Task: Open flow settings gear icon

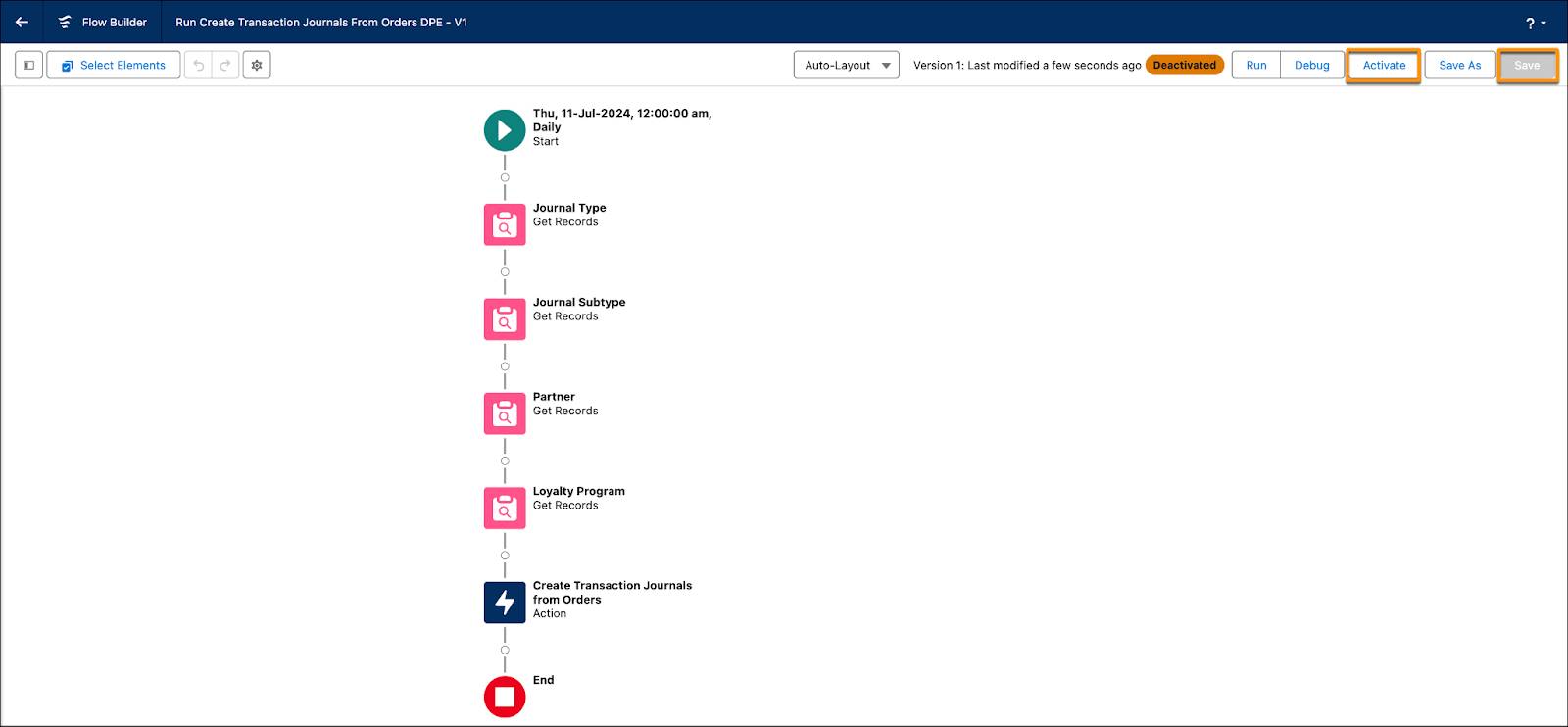Action: click(x=257, y=65)
